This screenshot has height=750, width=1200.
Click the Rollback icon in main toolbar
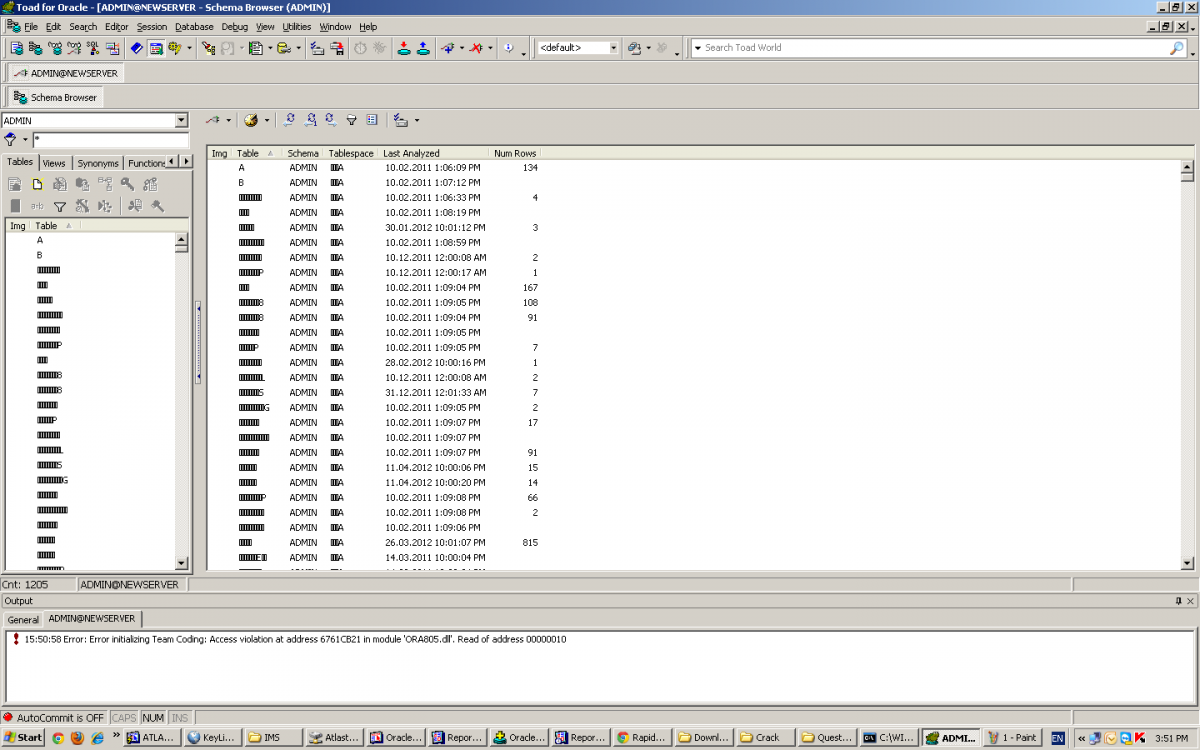(x=422, y=48)
